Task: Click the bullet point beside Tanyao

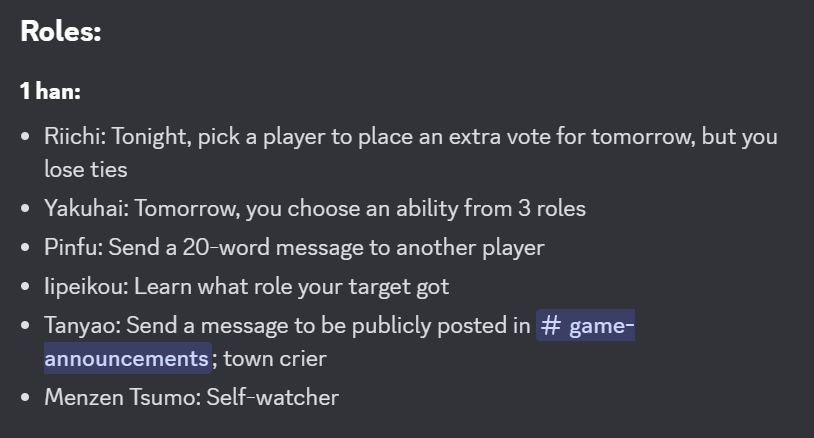Action: click(26, 328)
